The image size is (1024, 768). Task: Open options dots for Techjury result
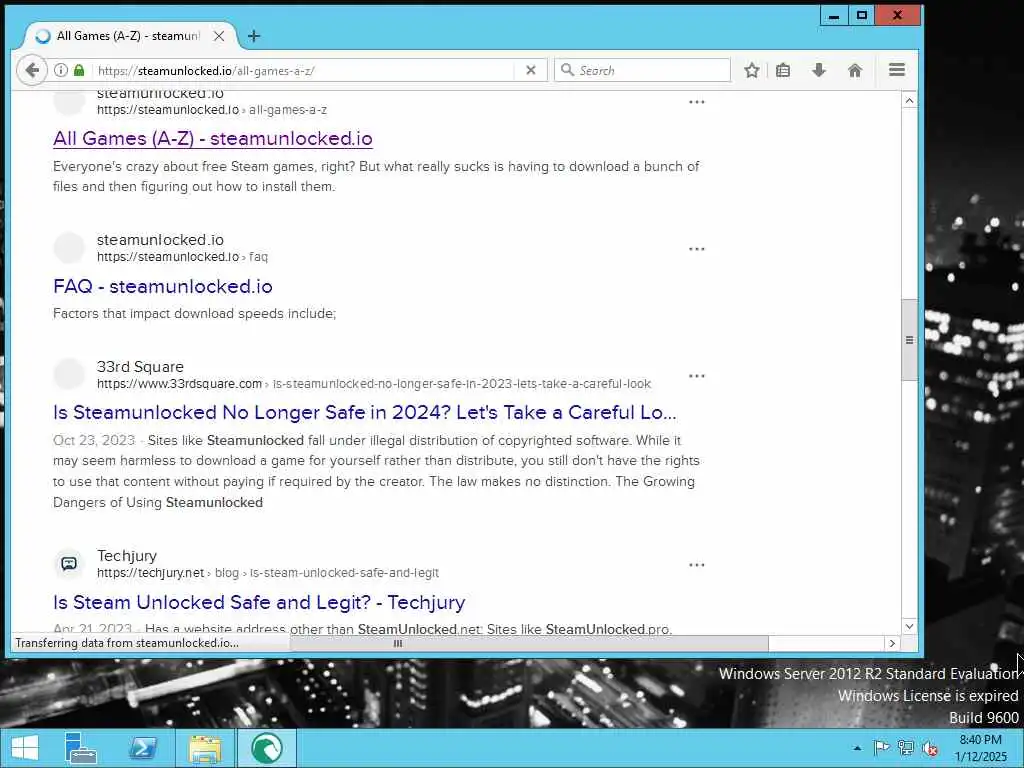tap(697, 564)
